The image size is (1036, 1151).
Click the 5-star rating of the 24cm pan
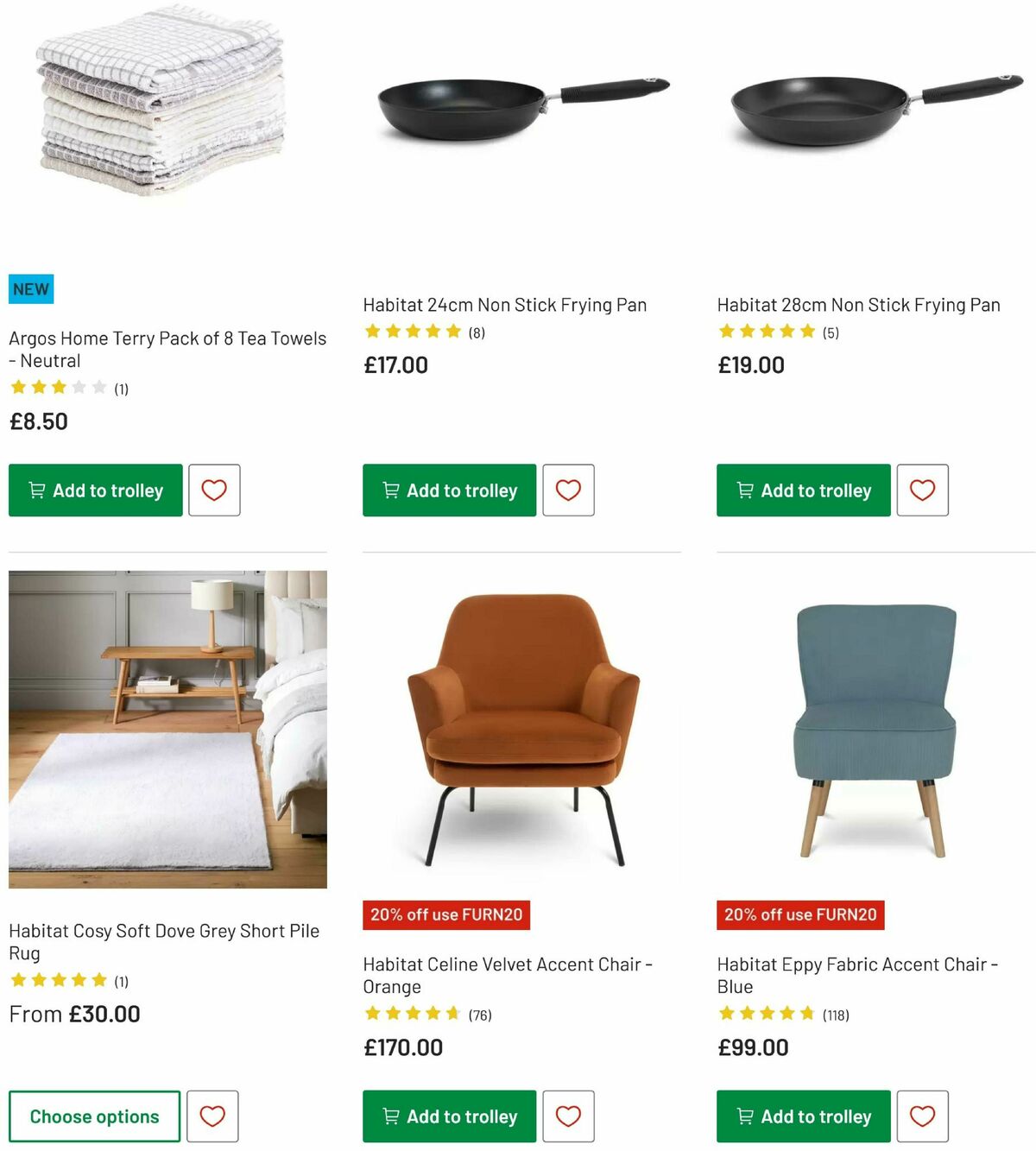point(414,330)
